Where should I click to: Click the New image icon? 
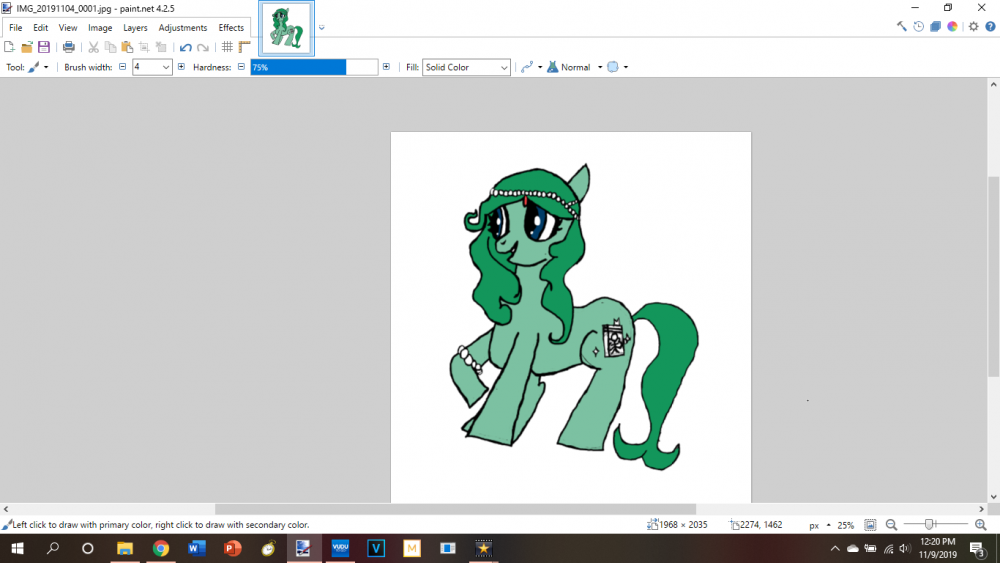(x=10, y=47)
